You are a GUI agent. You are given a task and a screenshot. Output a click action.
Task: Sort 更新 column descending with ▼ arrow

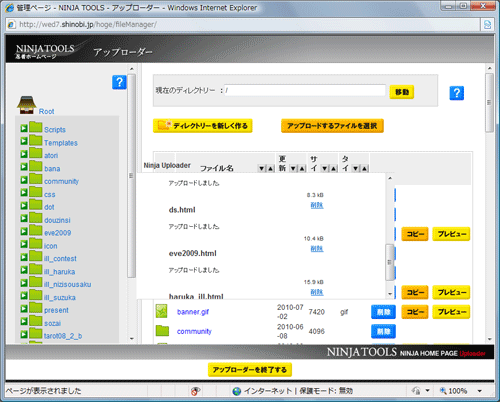[x=293, y=169]
